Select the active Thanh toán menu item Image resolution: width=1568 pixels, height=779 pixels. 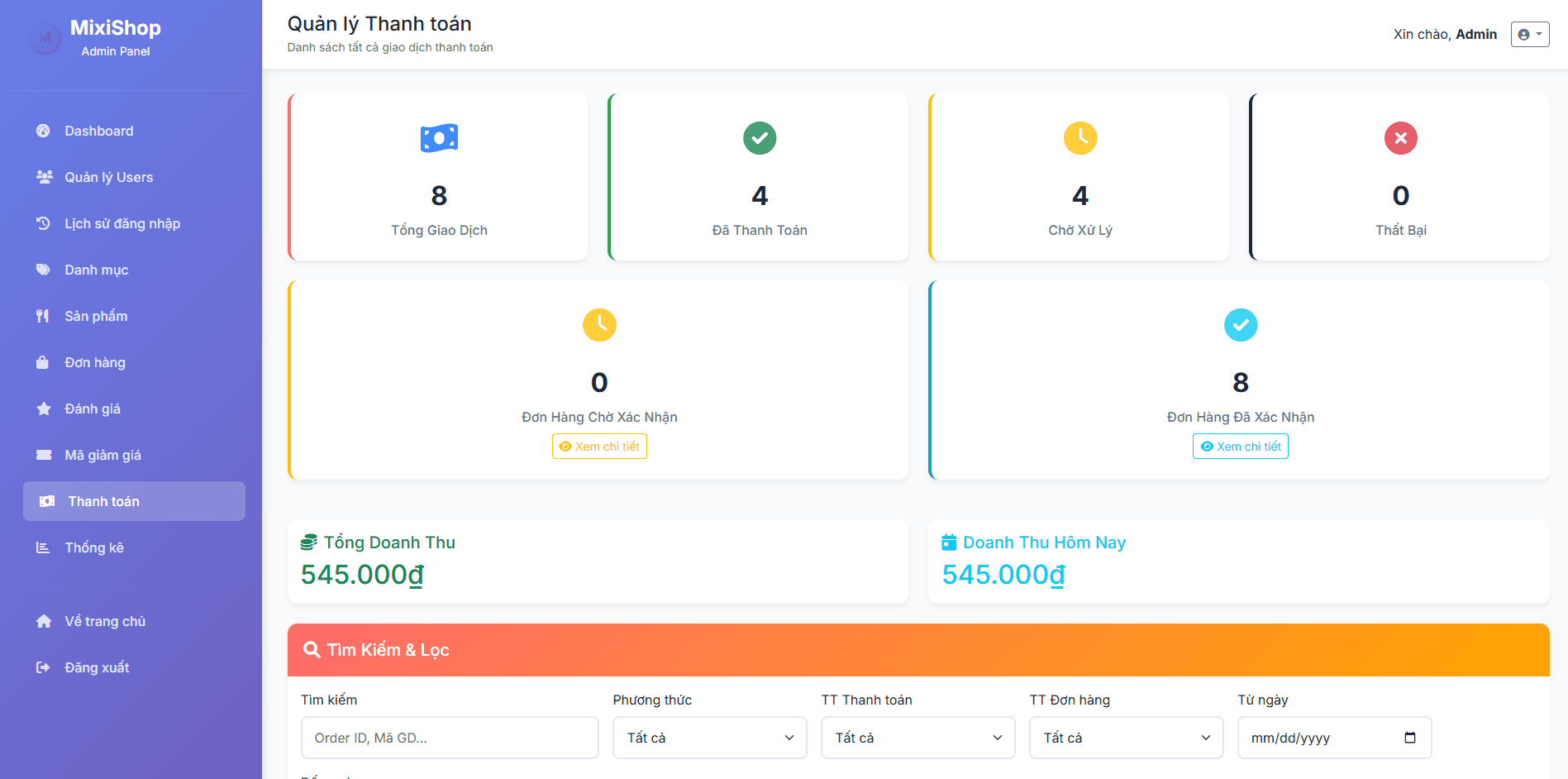pos(134,501)
